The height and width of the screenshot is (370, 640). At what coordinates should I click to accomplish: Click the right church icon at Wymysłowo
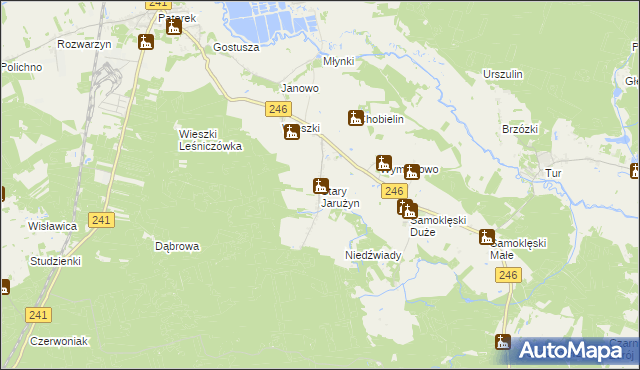pyautogui.click(x=412, y=172)
